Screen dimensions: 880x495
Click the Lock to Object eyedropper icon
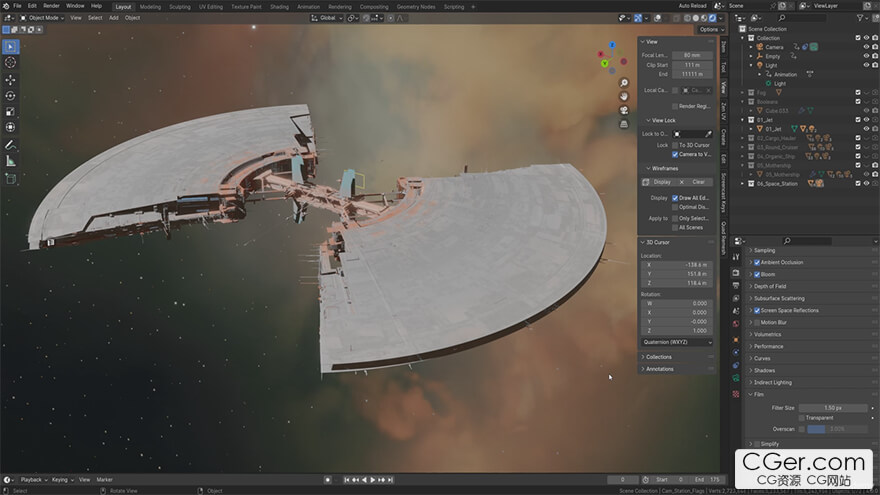(x=708, y=134)
